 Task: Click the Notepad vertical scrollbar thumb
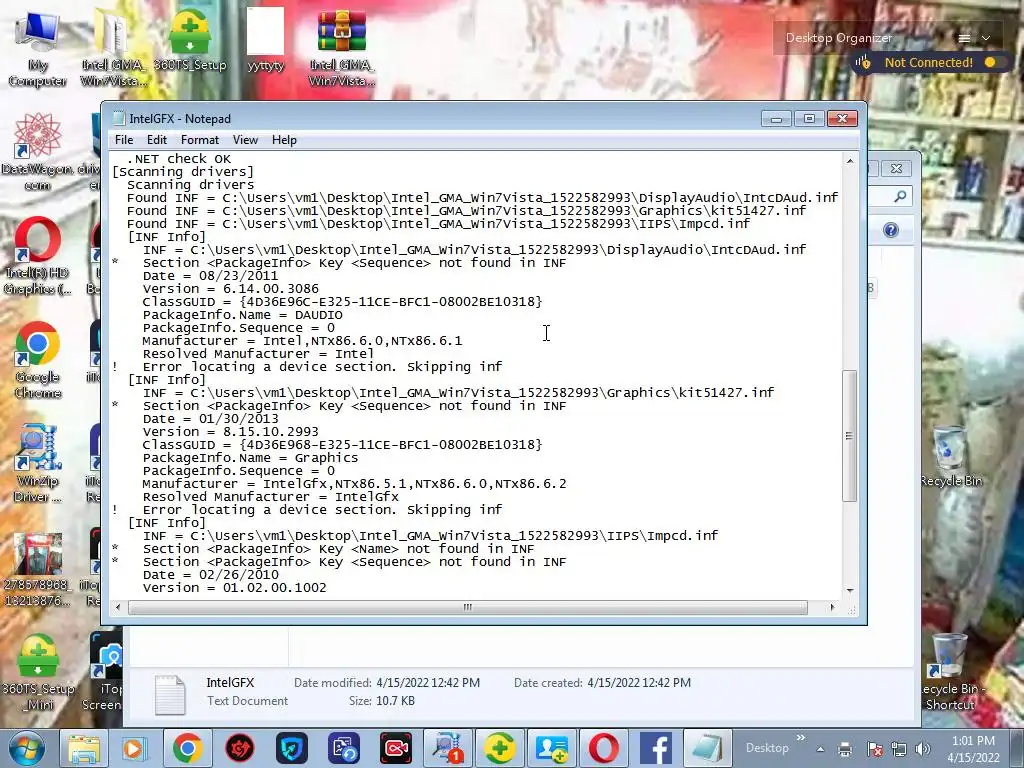point(850,436)
